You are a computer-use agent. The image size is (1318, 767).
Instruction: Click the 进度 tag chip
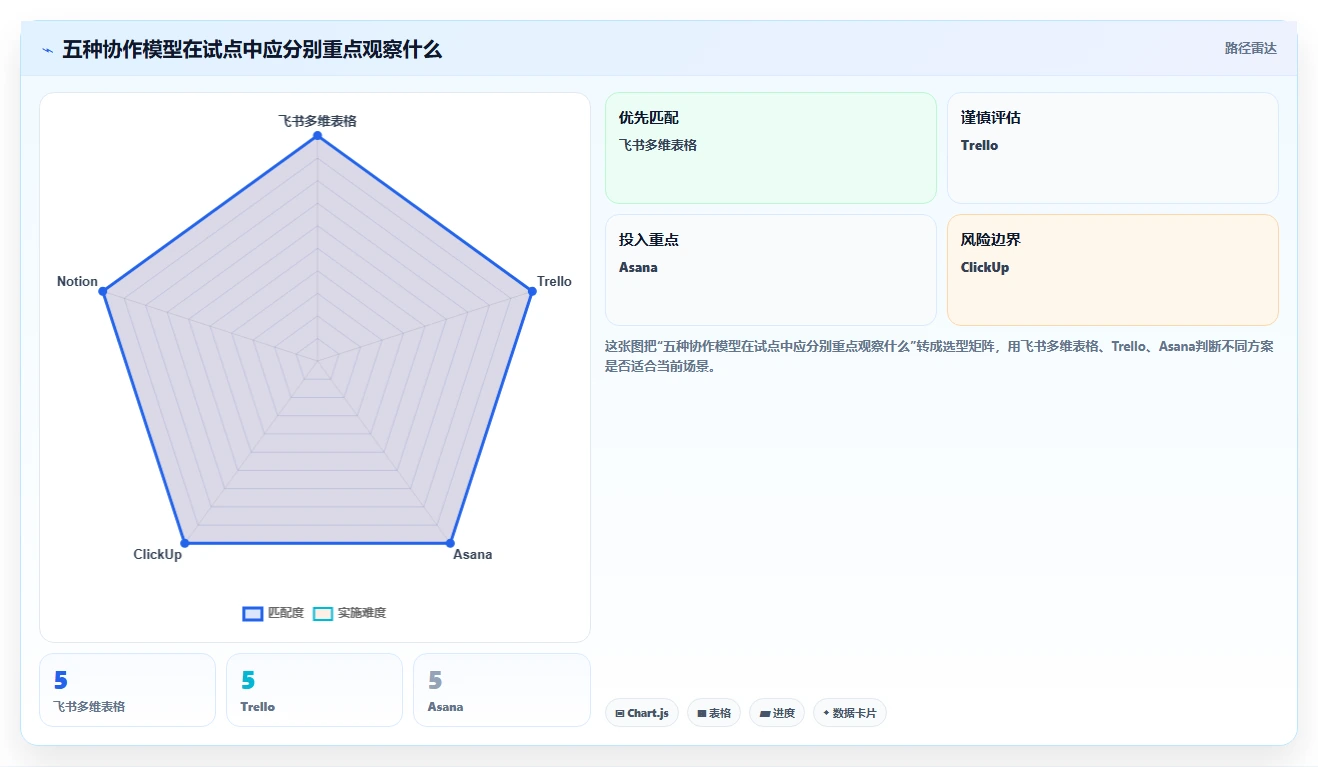tap(777, 713)
